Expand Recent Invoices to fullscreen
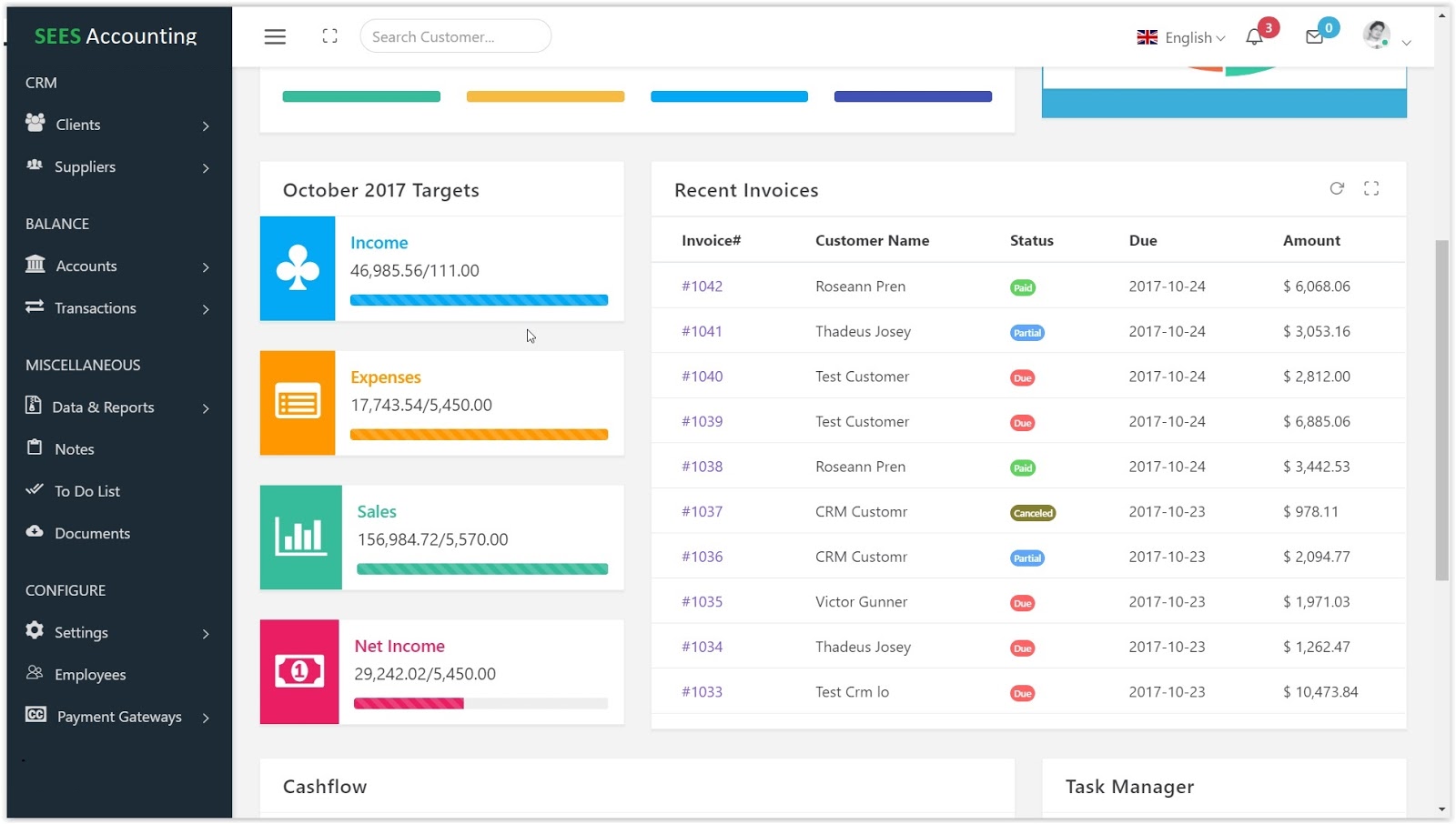1456x824 pixels. tap(1371, 188)
